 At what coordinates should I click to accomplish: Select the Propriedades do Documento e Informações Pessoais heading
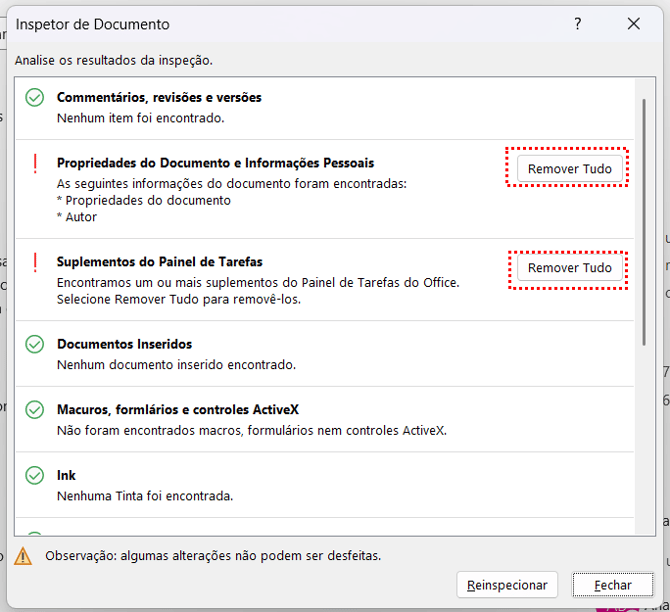tap(215, 163)
